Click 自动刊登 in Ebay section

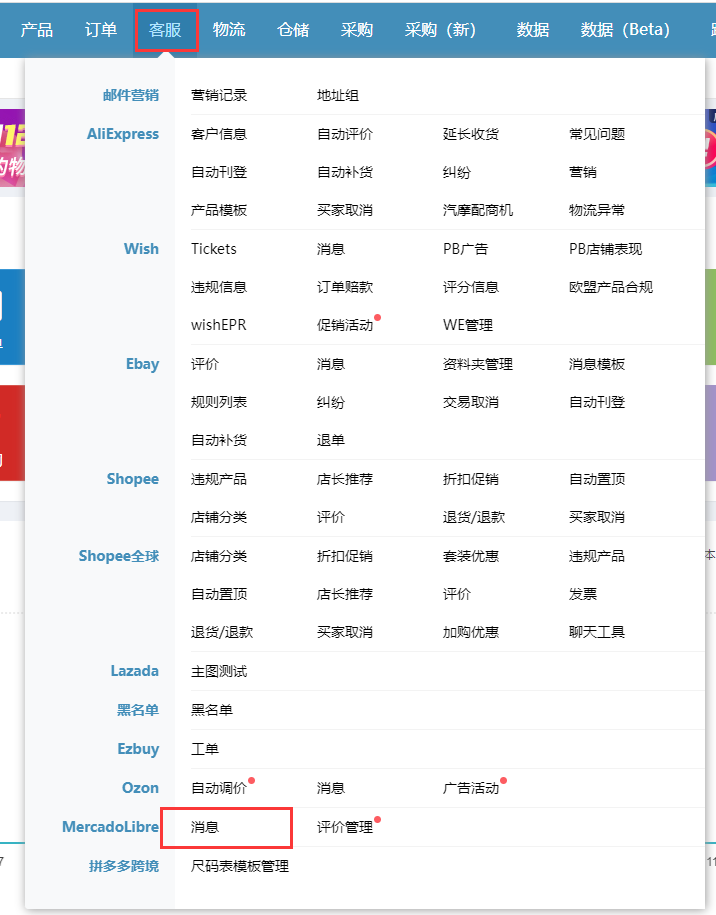(597, 402)
